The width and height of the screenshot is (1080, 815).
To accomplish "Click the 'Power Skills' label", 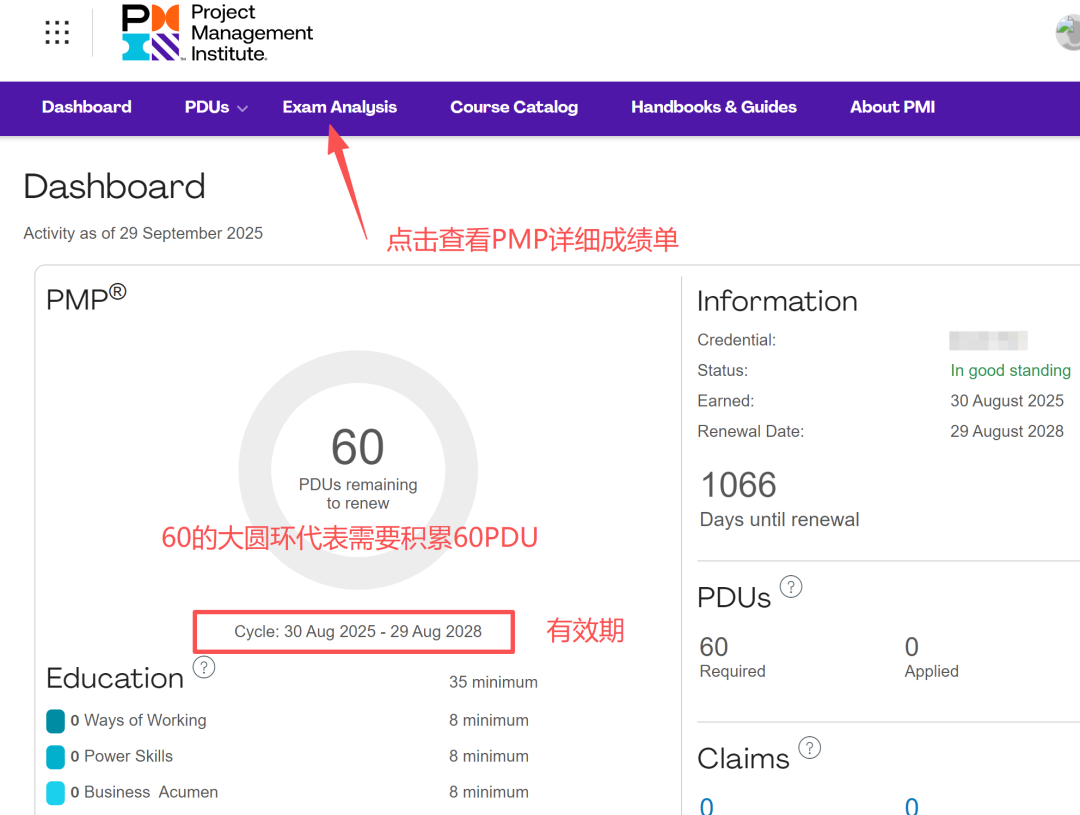I will tap(128, 756).
